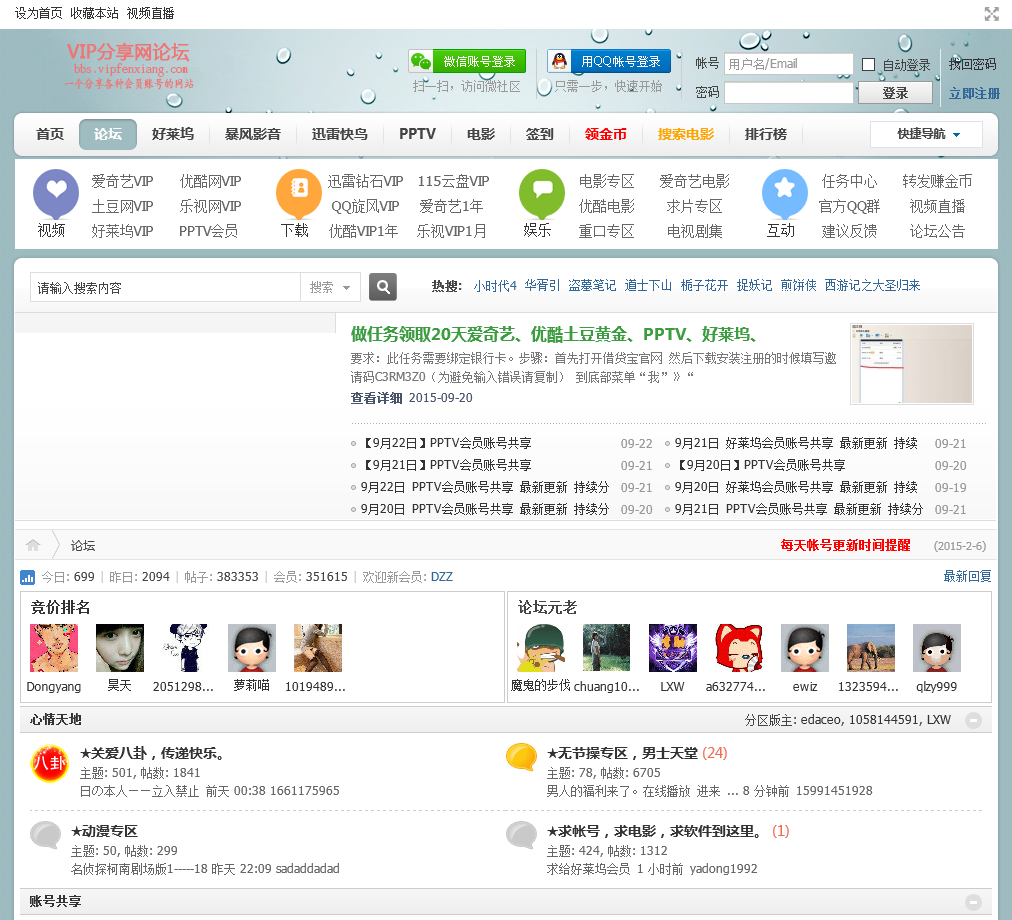
Task: Open the 排行榜 navigation item
Action: click(765, 134)
